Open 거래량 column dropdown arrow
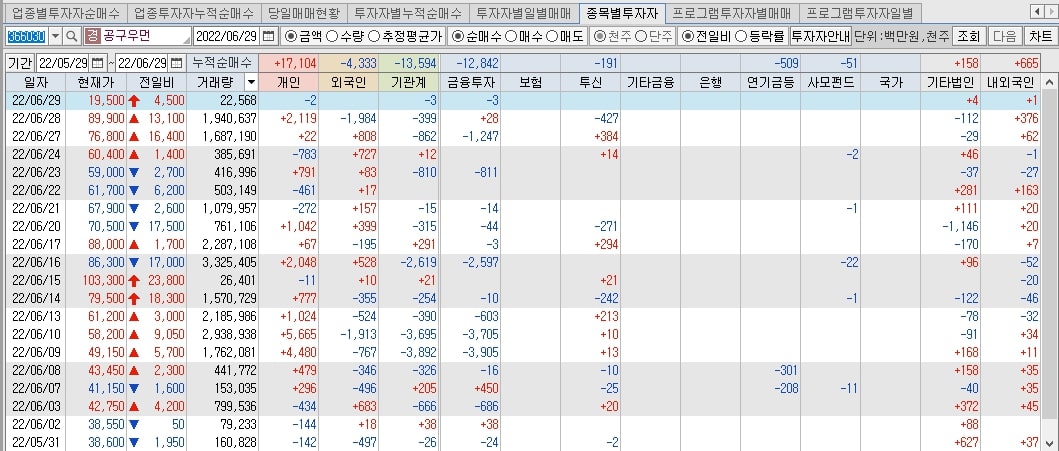This screenshot has height=451, width=1059. pos(251,83)
